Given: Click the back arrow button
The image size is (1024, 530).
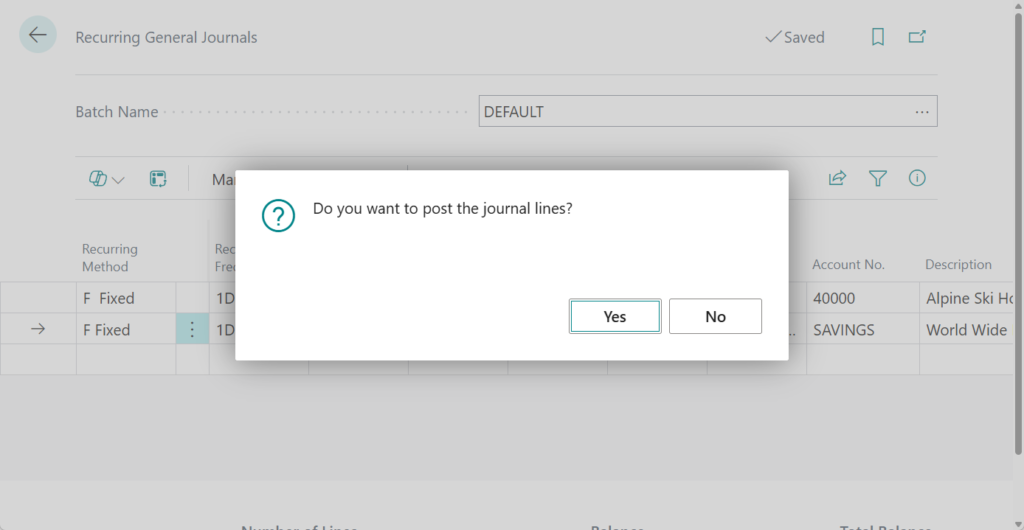Looking at the screenshot, I should (38, 36).
